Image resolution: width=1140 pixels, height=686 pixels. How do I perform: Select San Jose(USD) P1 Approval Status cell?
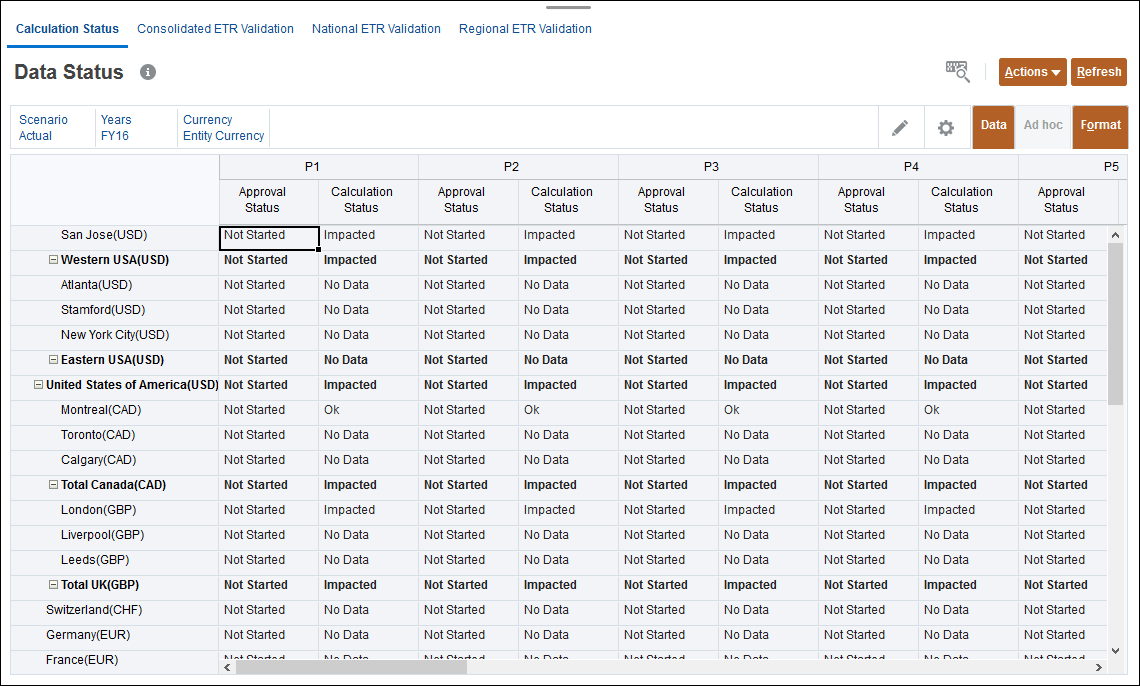(x=269, y=238)
